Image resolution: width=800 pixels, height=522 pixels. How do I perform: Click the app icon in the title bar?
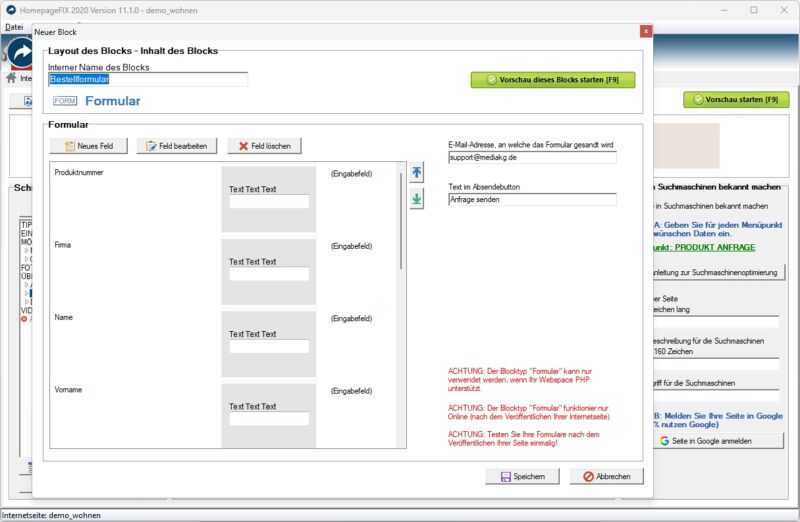click(11, 10)
